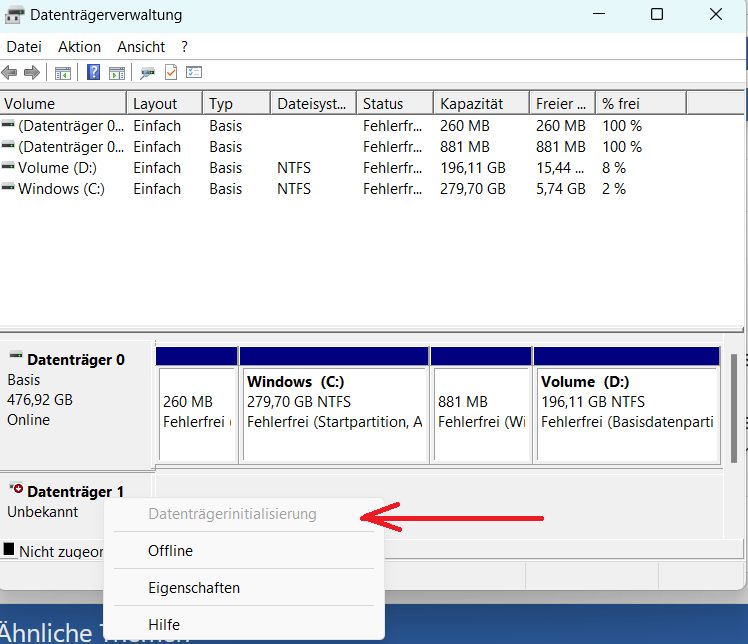
Task: Click the black Nicht zugeordnet legend swatch
Action: tap(9, 549)
